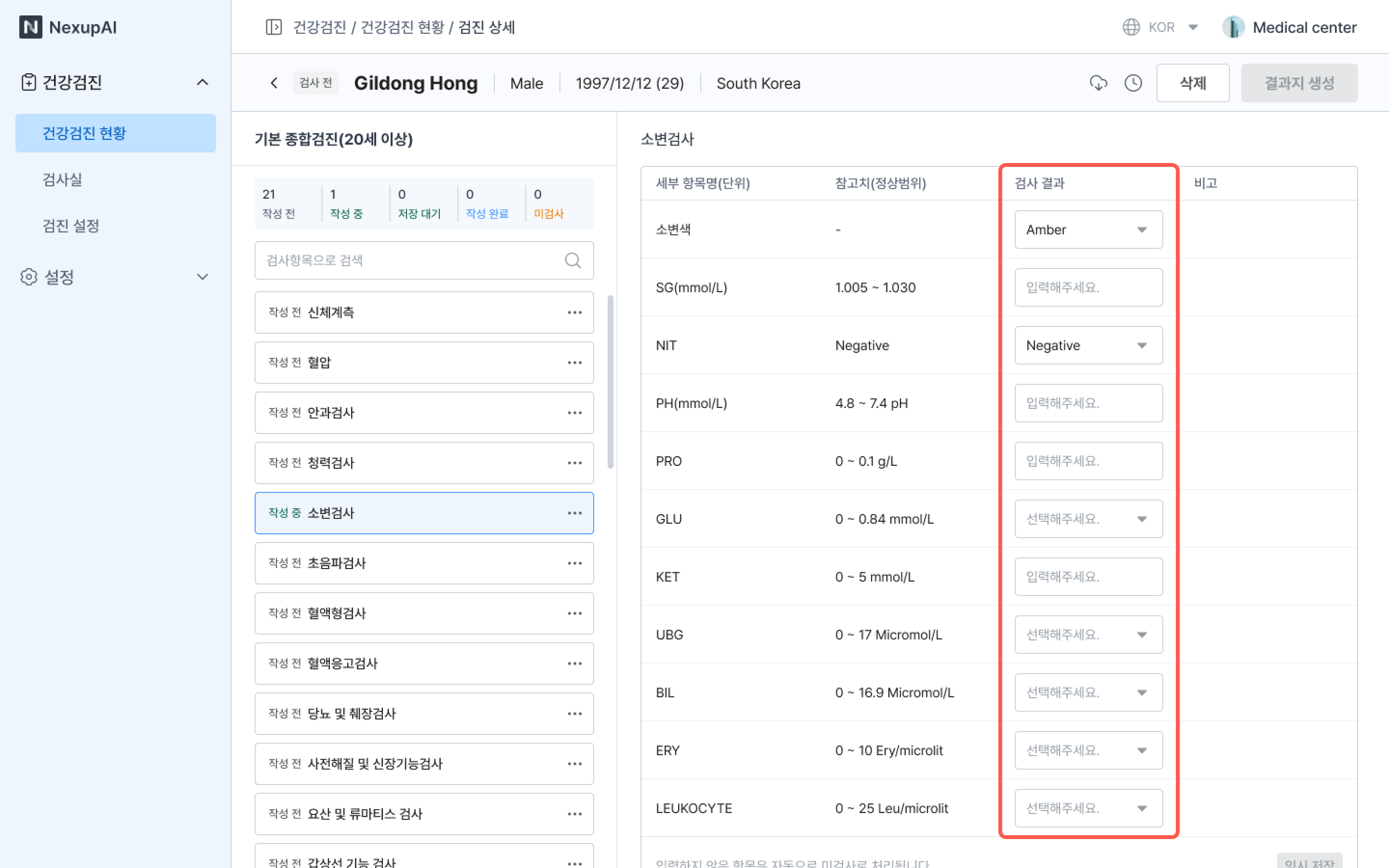Click the search magnifier icon
Screen dimensions: 1389x868
pyautogui.click(x=572, y=260)
